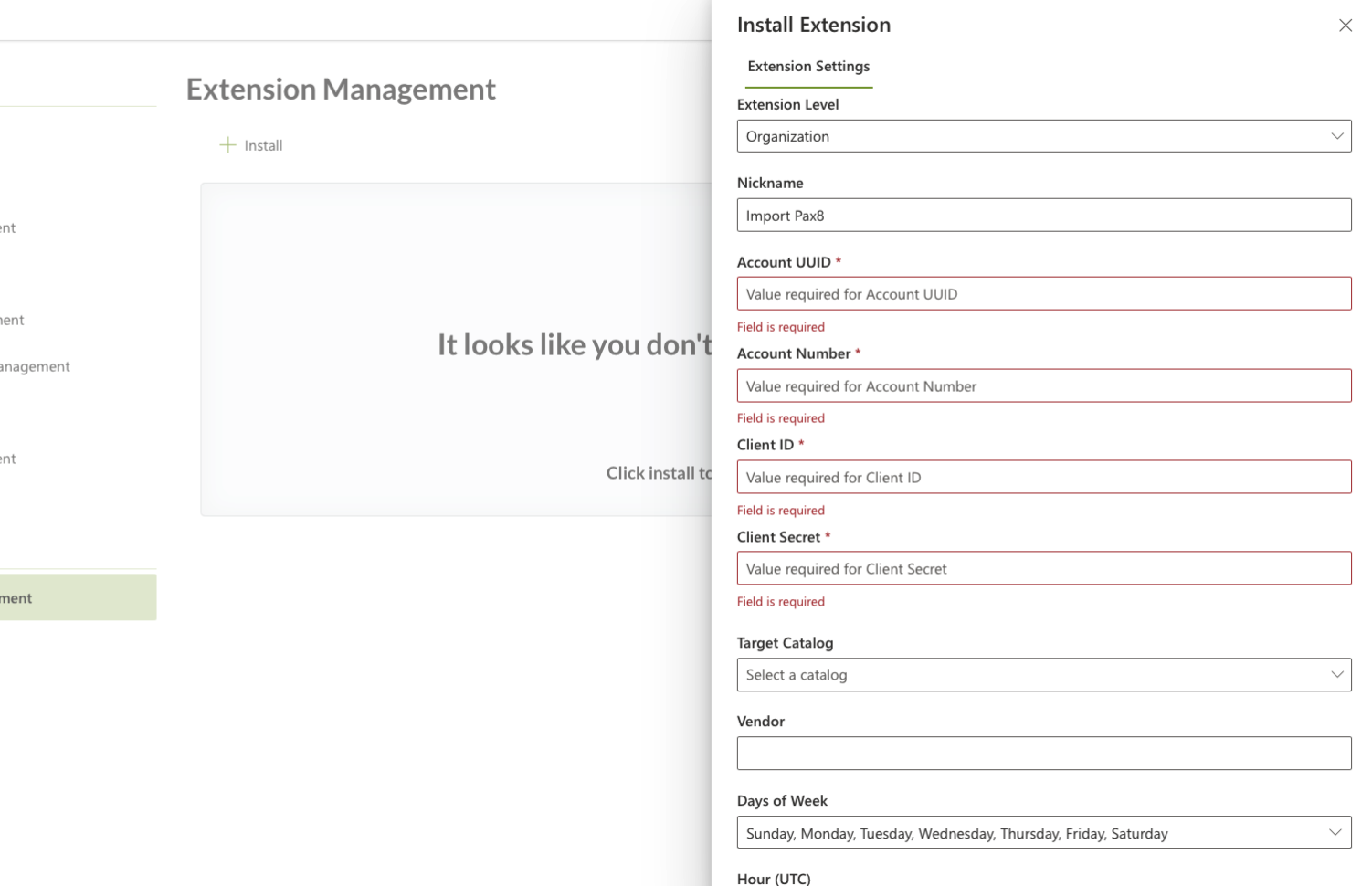The height and width of the screenshot is (886, 1372).
Task: Focus the Nickname input containing Import Pax8
Action: pos(1044,216)
